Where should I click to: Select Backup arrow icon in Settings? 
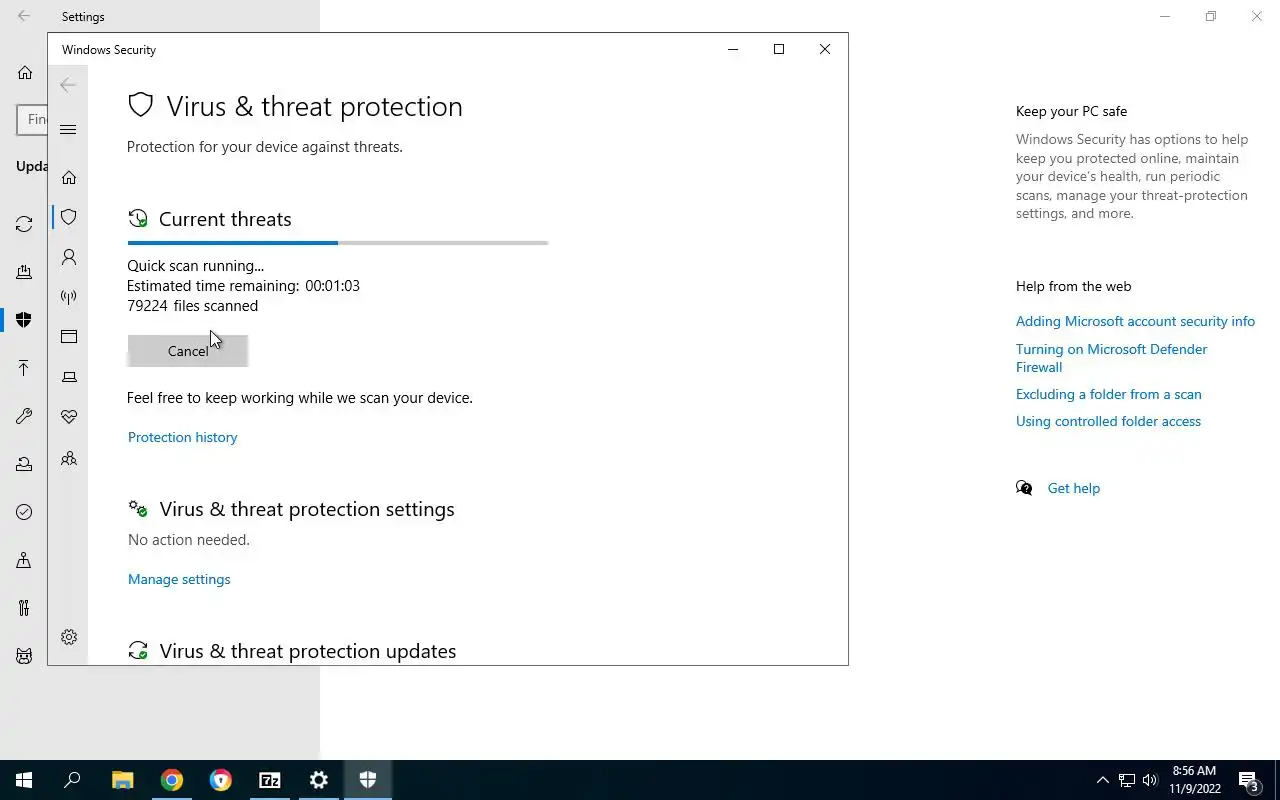[24, 368]
